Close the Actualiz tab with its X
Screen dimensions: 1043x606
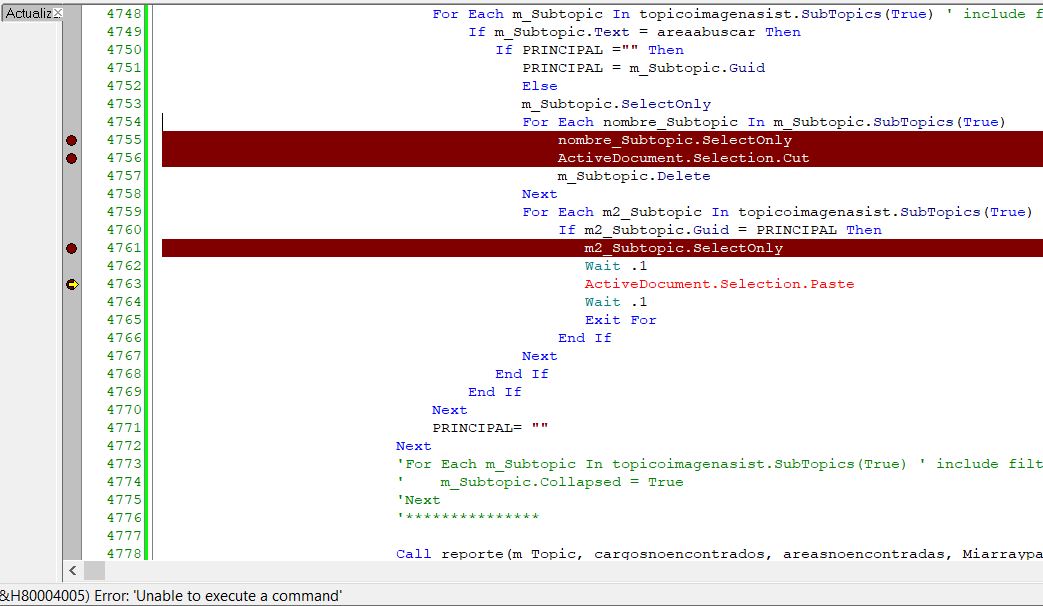point(57,13)
